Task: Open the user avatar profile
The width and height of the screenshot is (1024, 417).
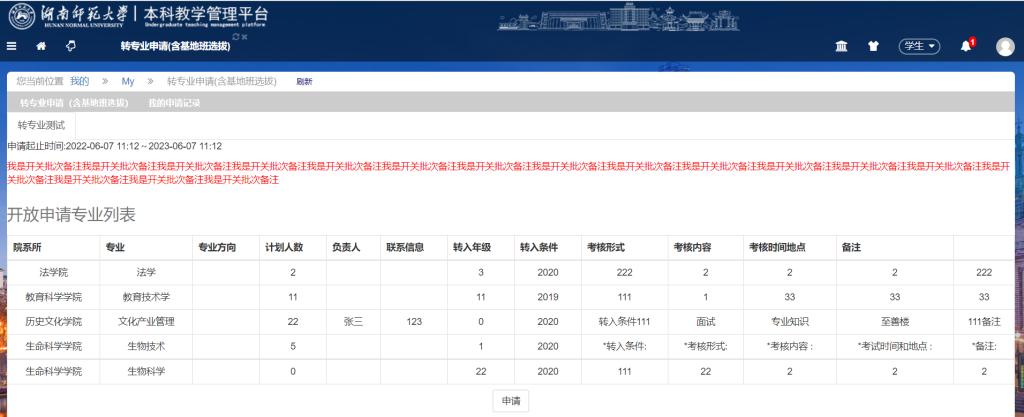Action: click(1003, 46)
